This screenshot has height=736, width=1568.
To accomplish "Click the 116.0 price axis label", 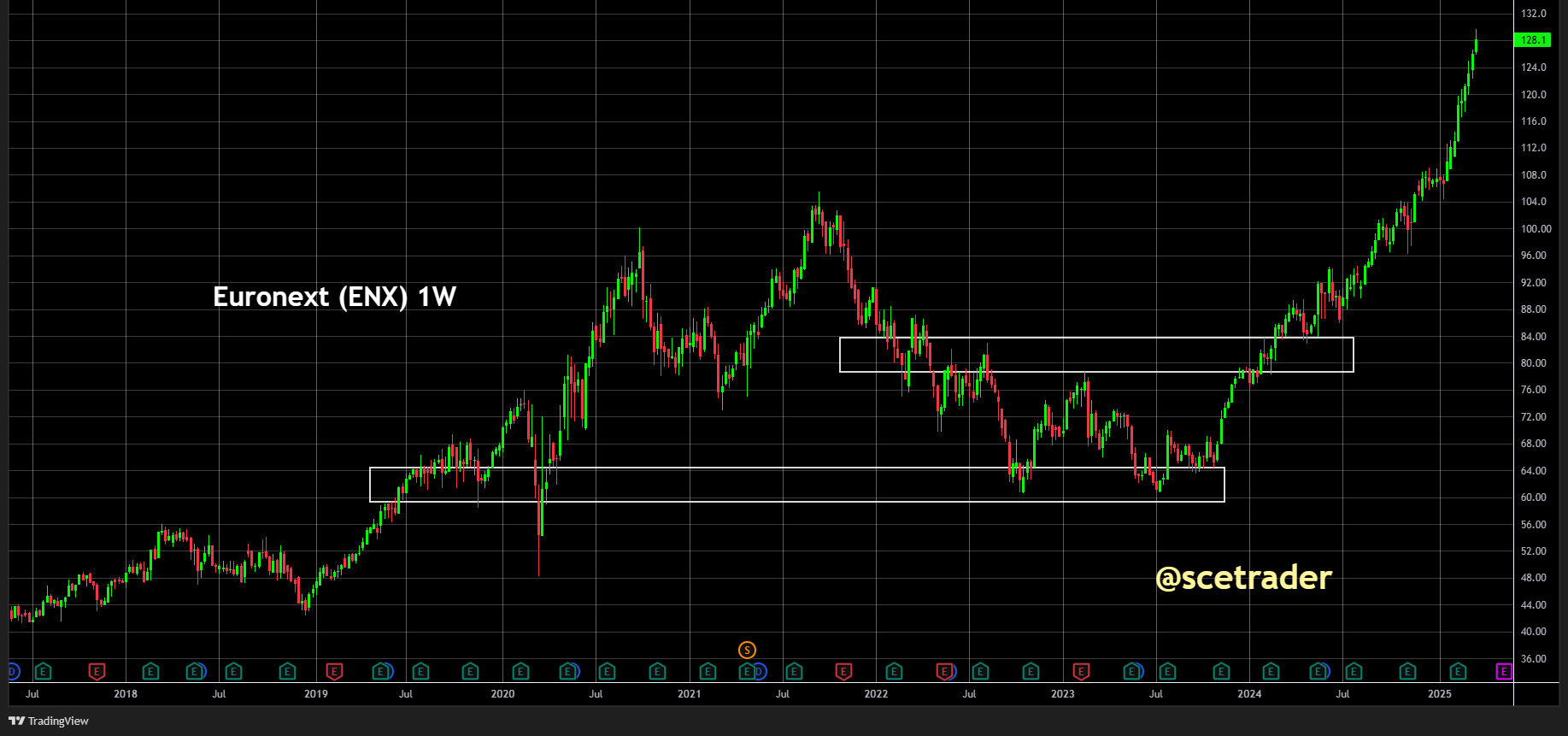I will (x=1533, y=121).
